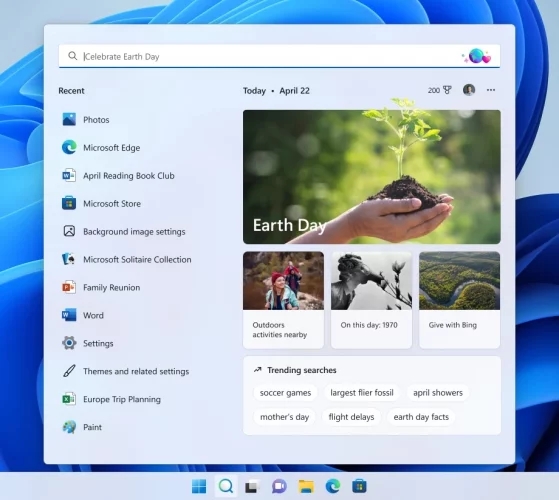Open the Chat icon on the taskbar
559x500 pixels.
[x=279, y=486]
